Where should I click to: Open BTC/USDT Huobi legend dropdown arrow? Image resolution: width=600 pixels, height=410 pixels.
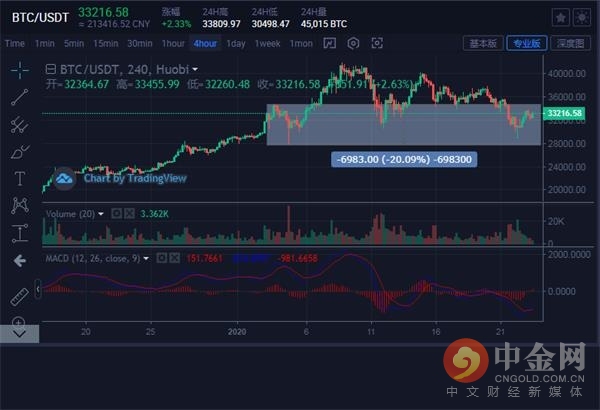coord(195,70)
